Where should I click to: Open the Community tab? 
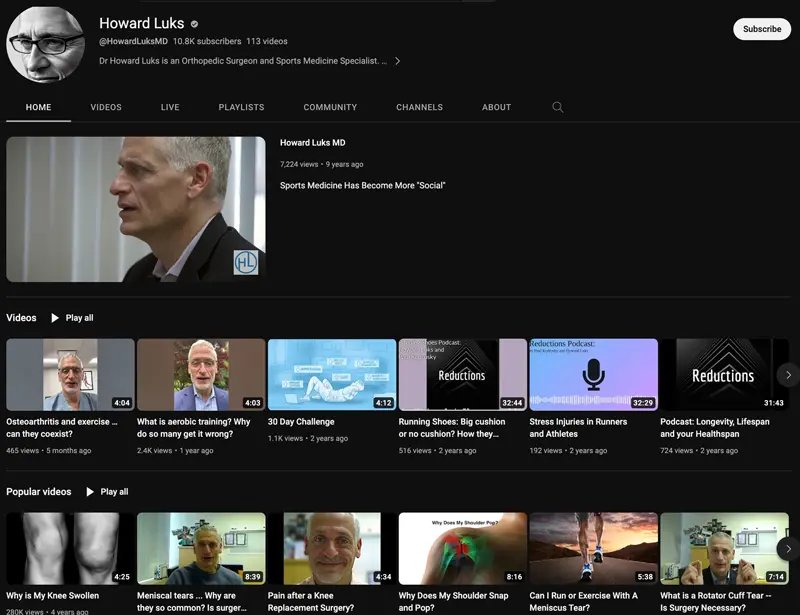click(x=330, y=107)
